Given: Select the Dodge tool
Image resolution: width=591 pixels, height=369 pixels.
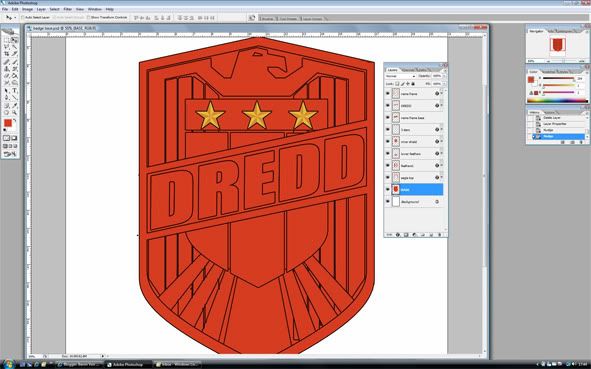Looking at the screenshot, I should coord(14,83).
